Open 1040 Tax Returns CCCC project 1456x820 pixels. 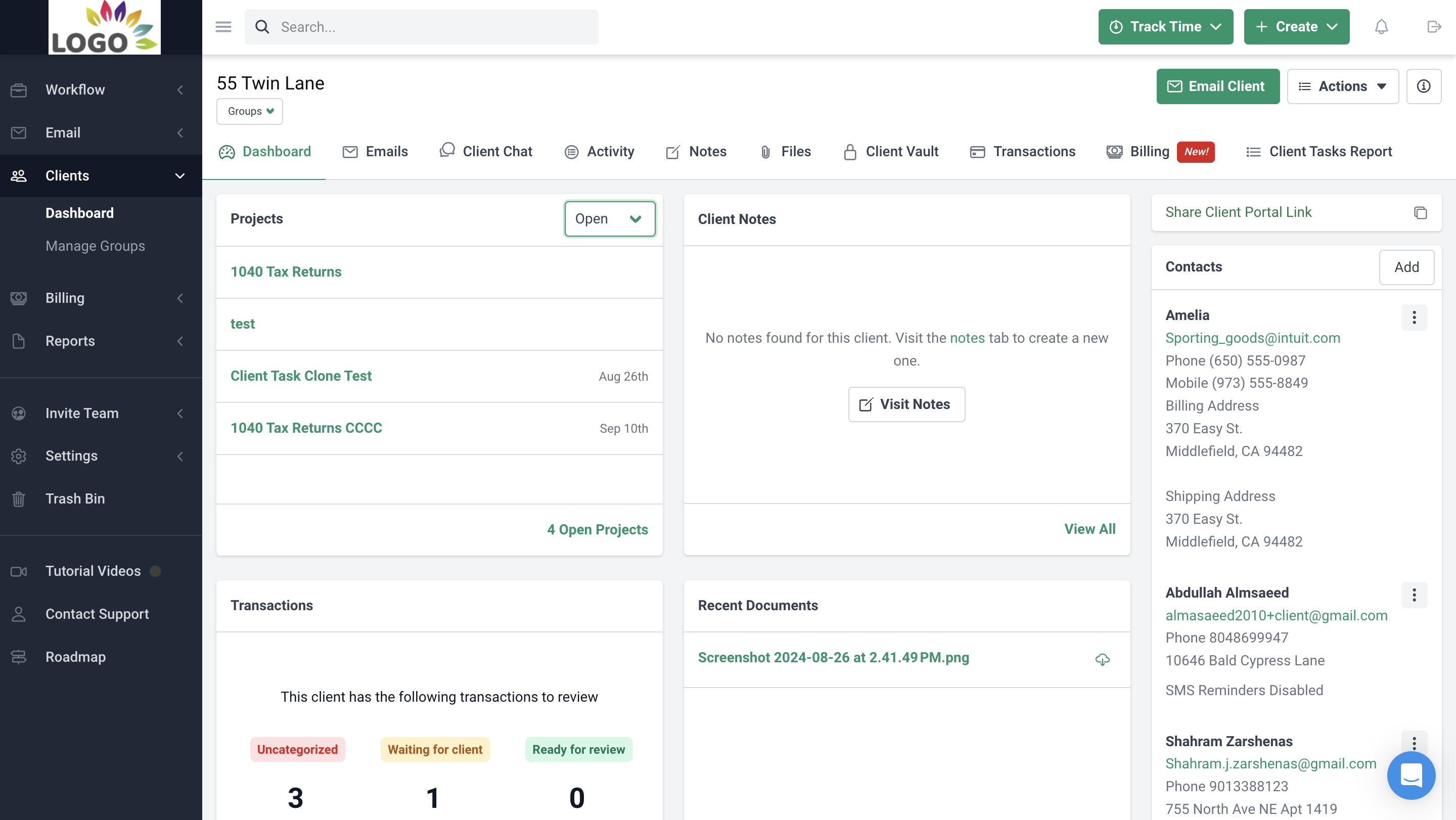pyautogui.click(x=306, y=428)
